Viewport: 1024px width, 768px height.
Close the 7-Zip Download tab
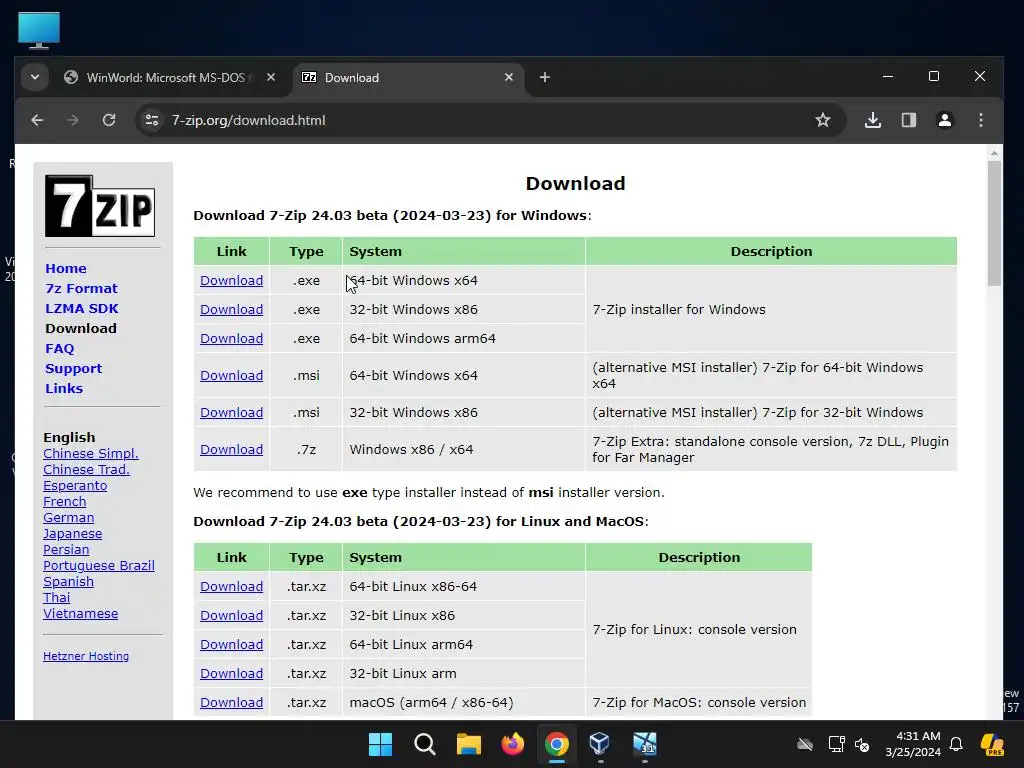click(509, 77)
